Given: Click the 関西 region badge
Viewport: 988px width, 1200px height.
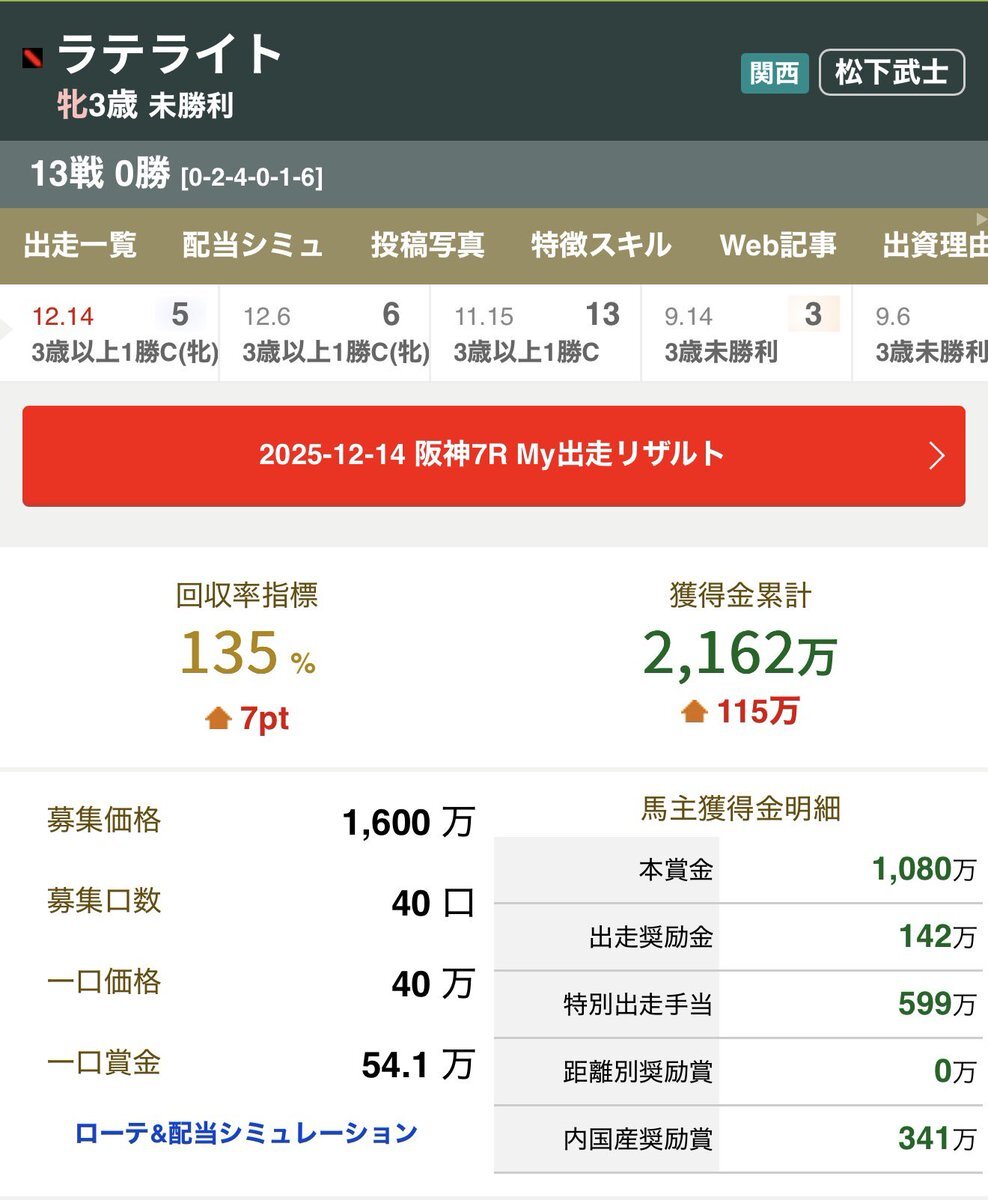Looking at the screenshot, I should (x=775, y=74).
